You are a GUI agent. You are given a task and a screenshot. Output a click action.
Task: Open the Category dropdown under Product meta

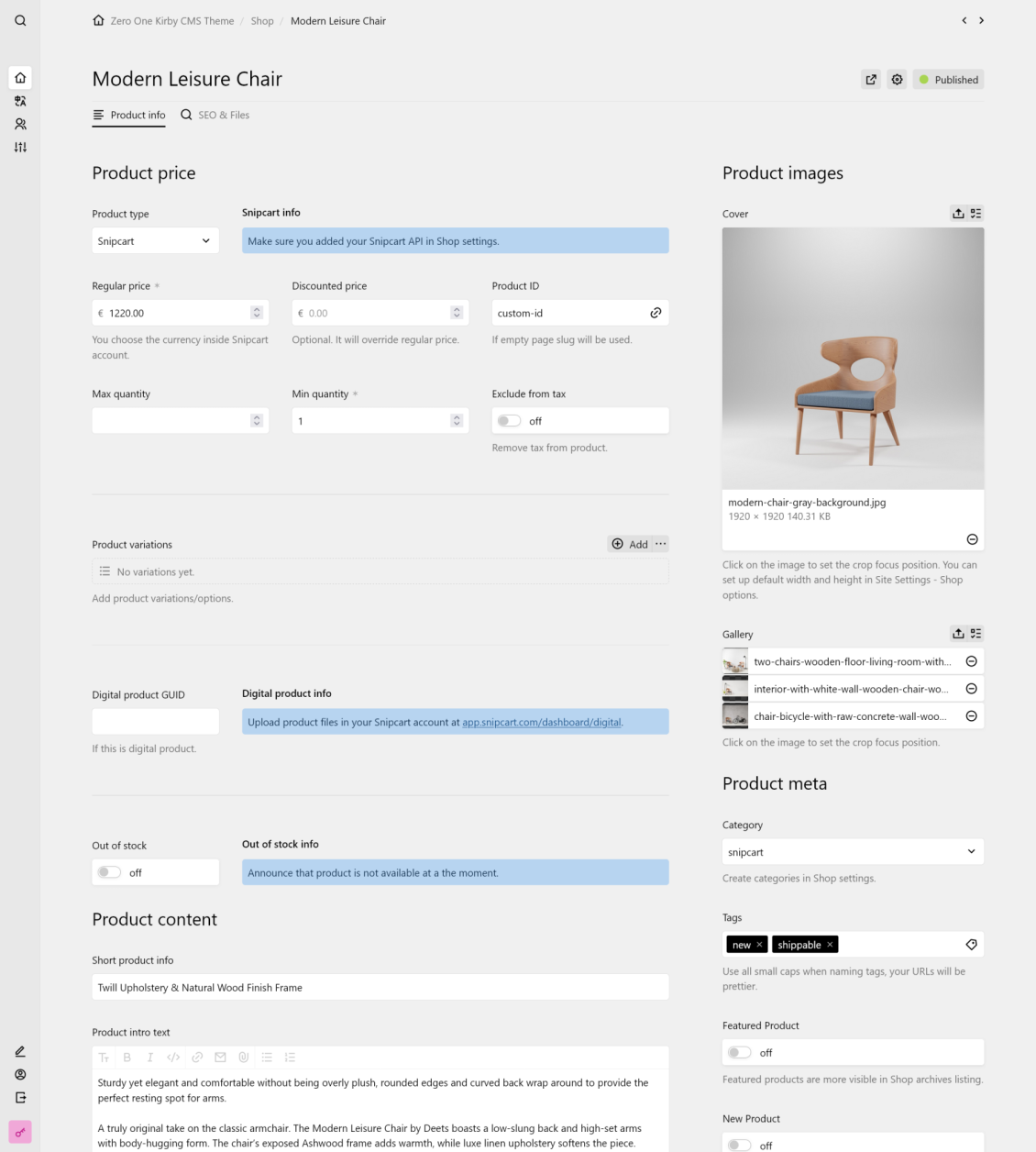pyautogui.click(x=852, y=851)
